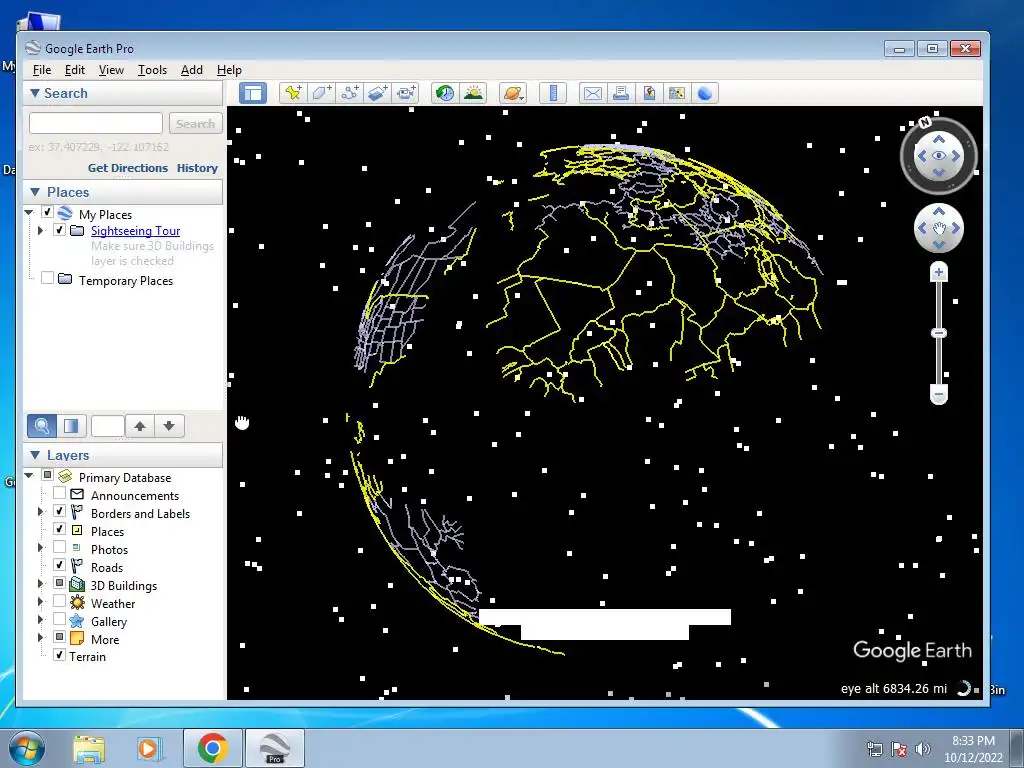Check the Temporary Places checkbox
The height and width of the screenshot is (768, 1024).
(47, 278)
